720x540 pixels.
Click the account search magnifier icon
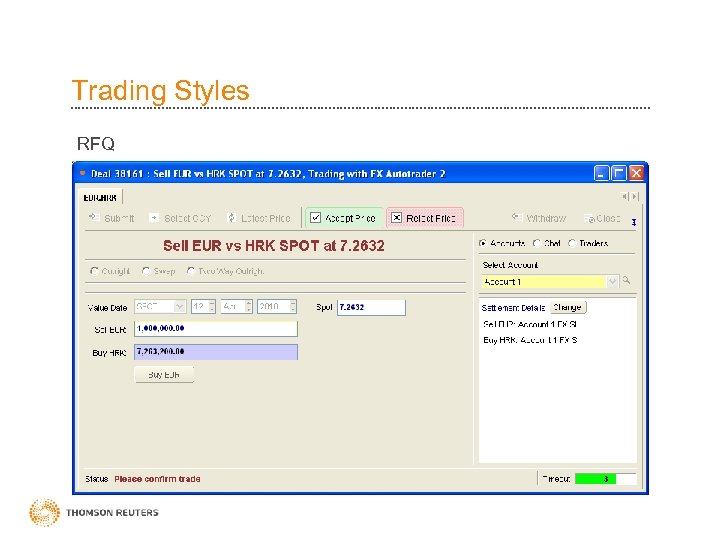pyautogui.click(x=626, y=280)
